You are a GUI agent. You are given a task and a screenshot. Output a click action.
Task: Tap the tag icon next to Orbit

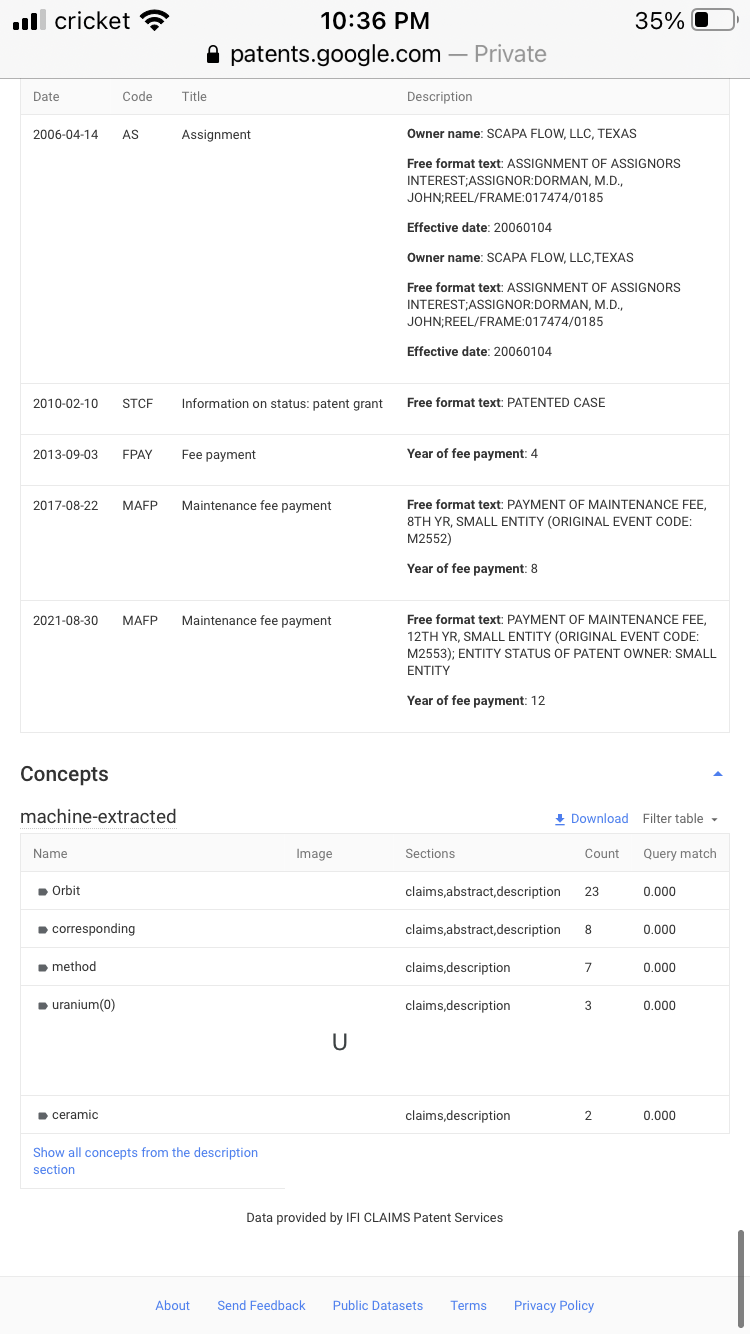[x=43, y=891]
